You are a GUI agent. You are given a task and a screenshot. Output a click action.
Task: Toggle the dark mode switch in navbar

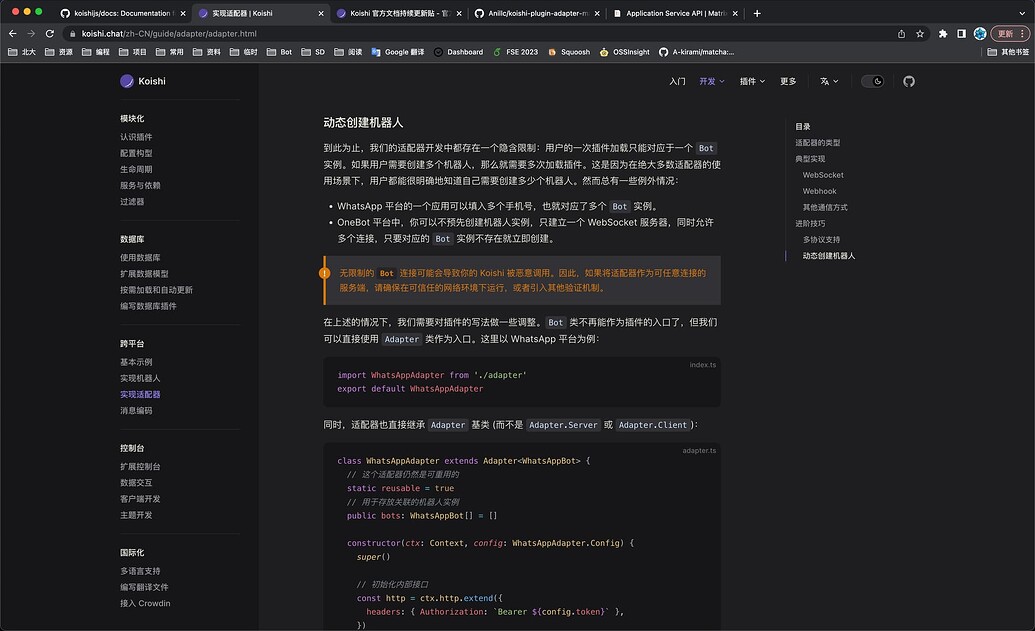coord(872,81)
